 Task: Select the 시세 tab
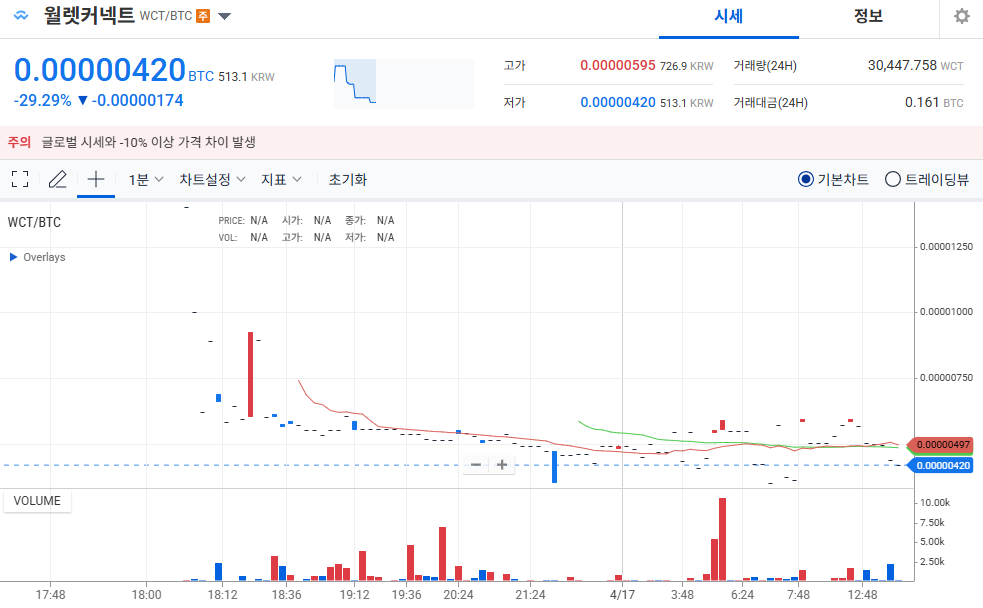point(727,17)
